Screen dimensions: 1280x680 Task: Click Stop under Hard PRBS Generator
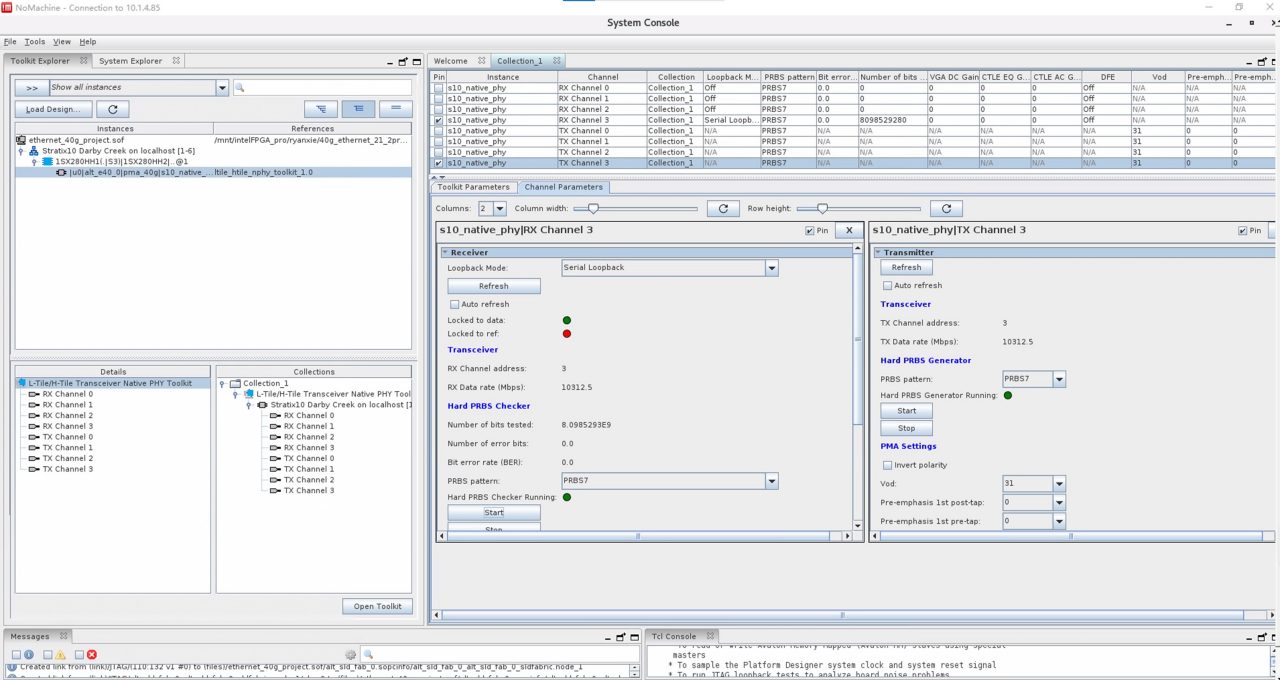(906, 428)
